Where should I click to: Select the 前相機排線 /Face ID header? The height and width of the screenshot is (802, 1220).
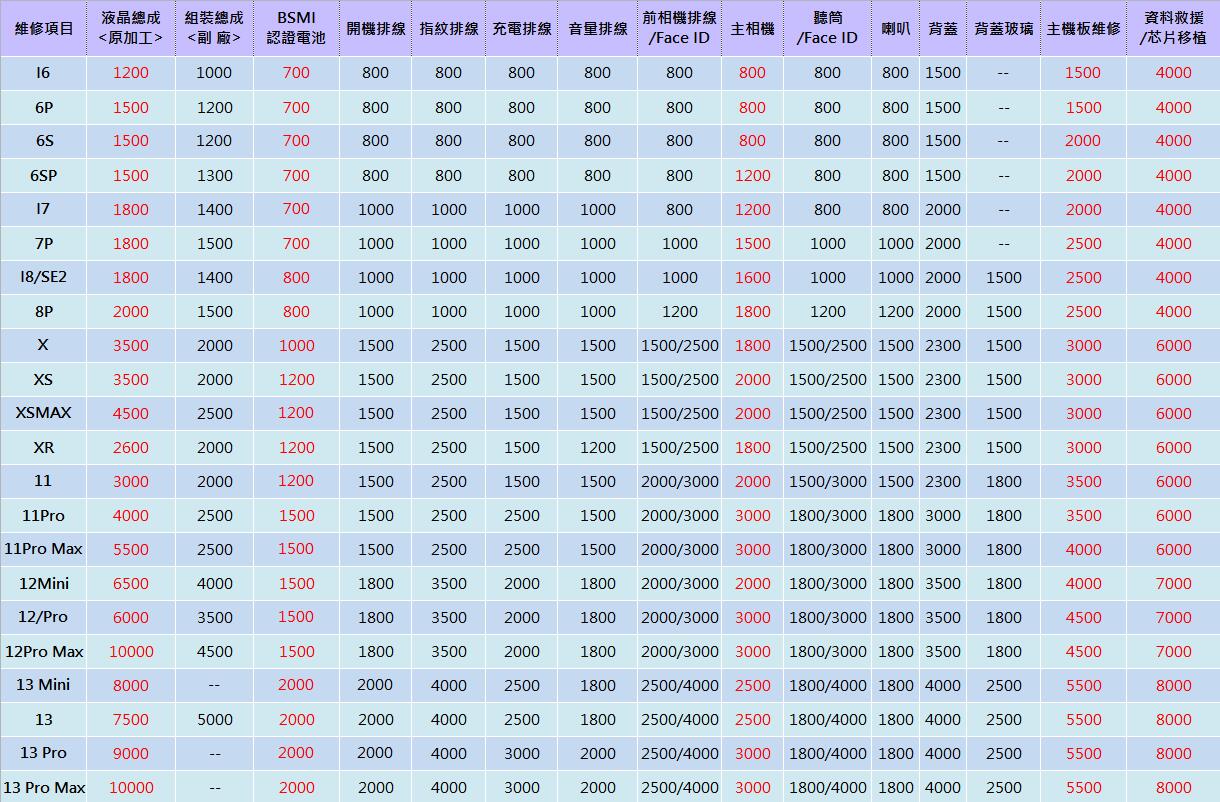(679, 29)
